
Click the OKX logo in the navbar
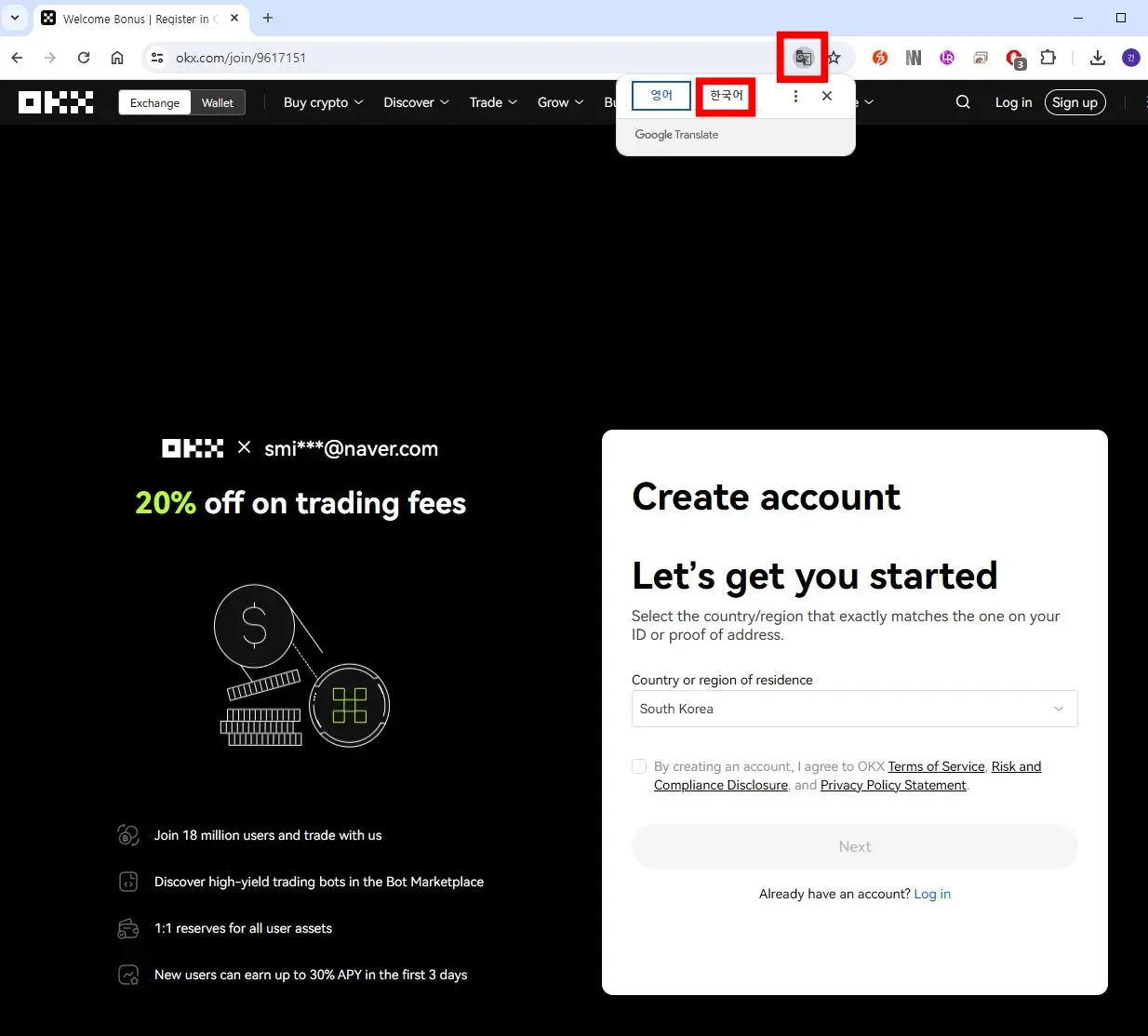[56, 102]
